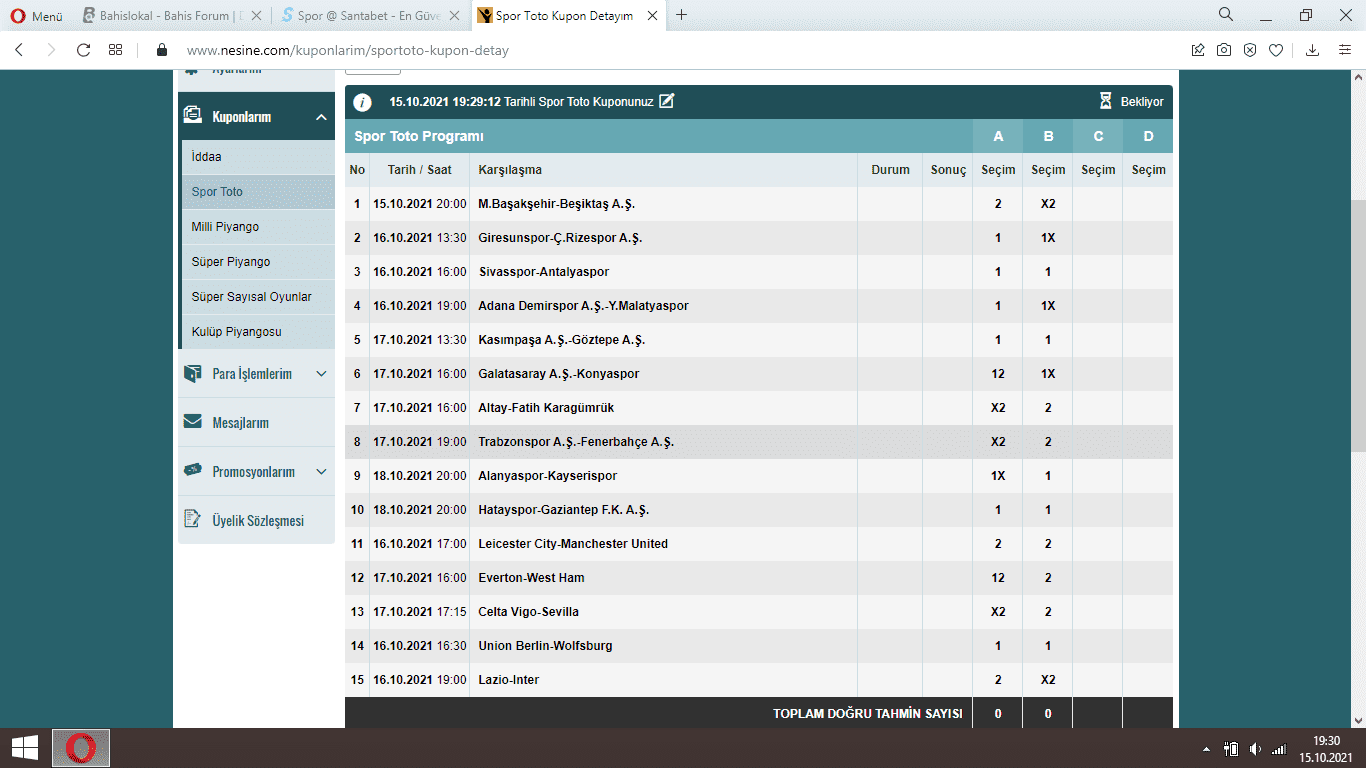This screenshot has width=1366, height=768.
Task: Click the Üyelik Sözleşmesi document icon
Action: pyautogui.click(x=193, y=519)
